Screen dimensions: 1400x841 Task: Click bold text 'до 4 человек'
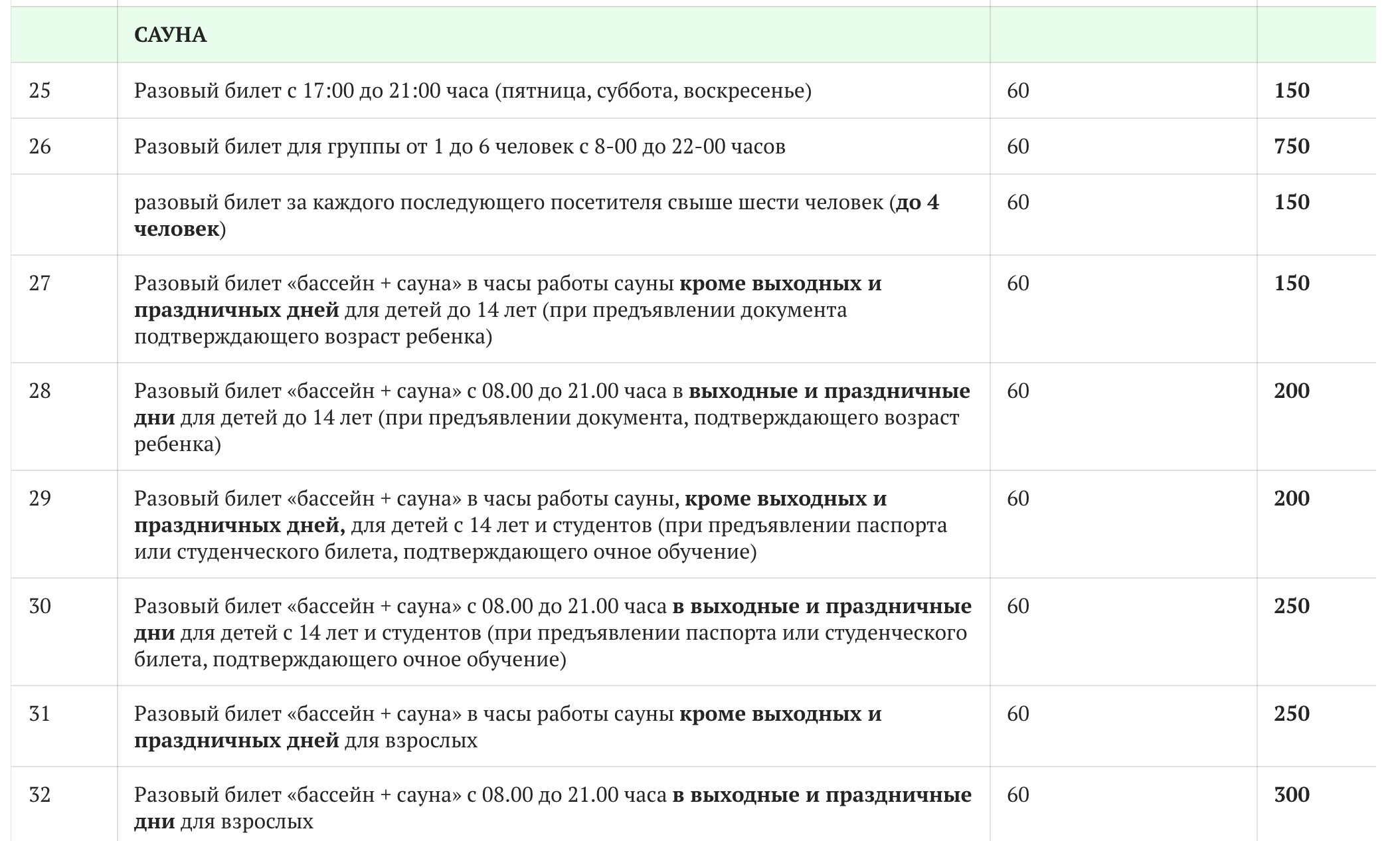[x=537, y=215]
